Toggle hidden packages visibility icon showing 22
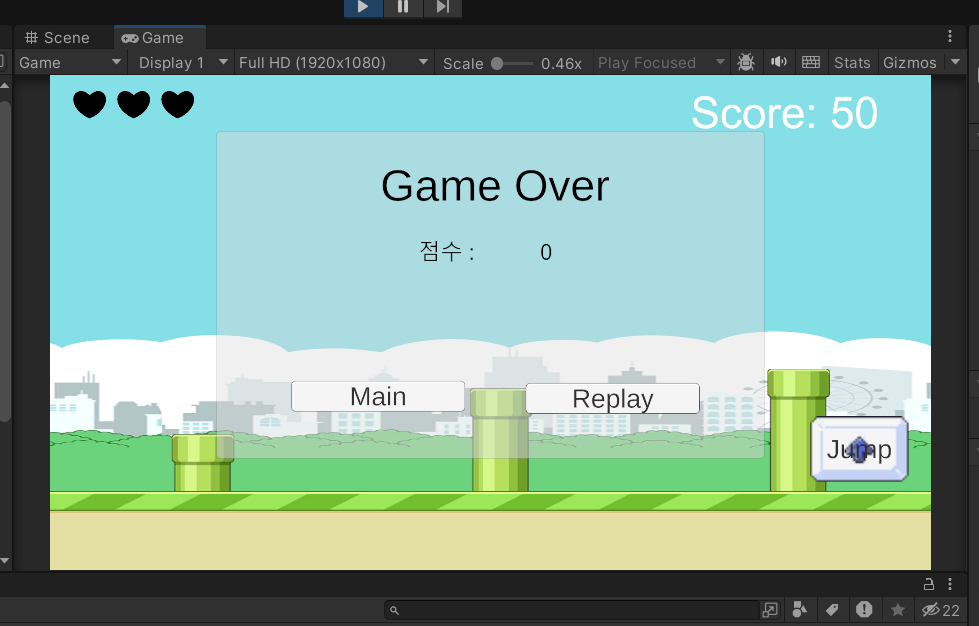979x626 pixels. click(940, 610)
